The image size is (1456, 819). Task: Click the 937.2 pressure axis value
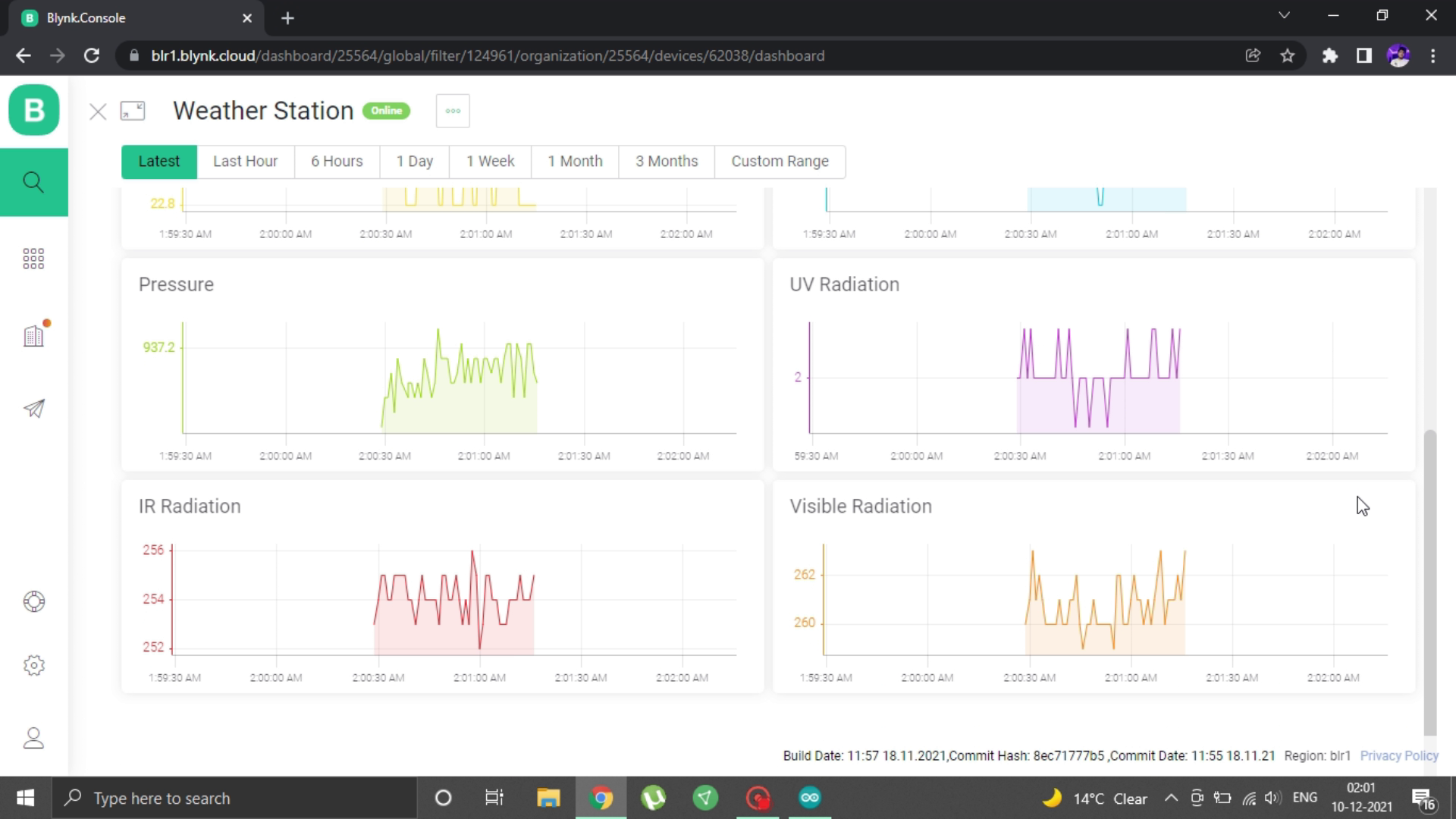coord(158,347)
